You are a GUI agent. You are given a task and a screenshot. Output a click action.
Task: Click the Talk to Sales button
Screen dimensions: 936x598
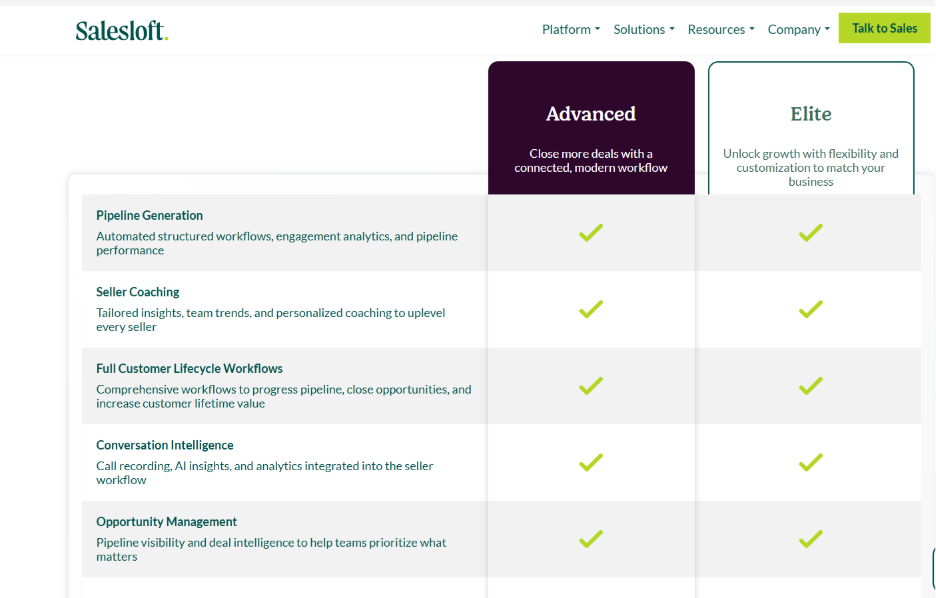click(x=884, y=28)
